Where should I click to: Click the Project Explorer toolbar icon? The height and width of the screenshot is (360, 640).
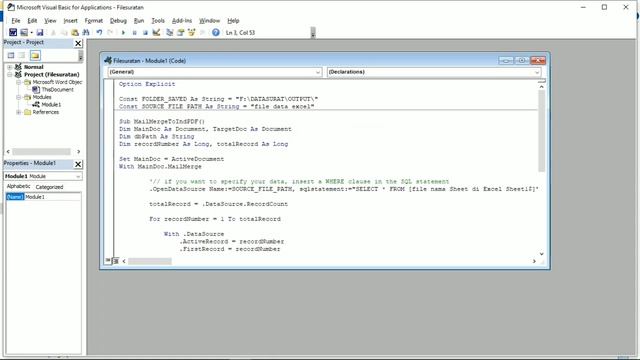(x=170, y=32)
